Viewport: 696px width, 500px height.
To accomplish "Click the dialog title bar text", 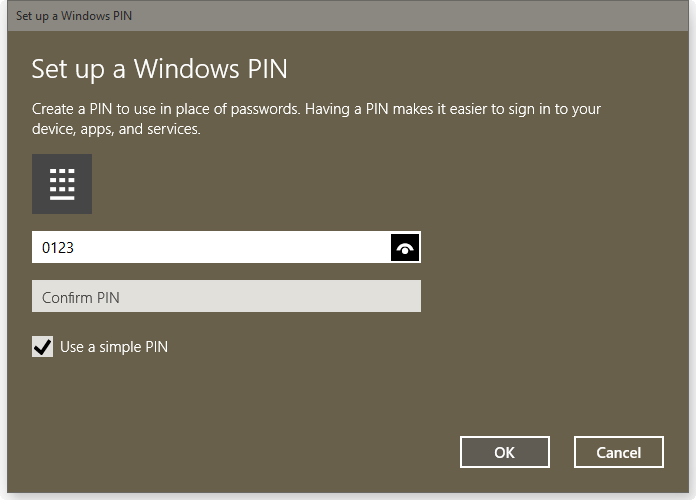I will point(74,15).
